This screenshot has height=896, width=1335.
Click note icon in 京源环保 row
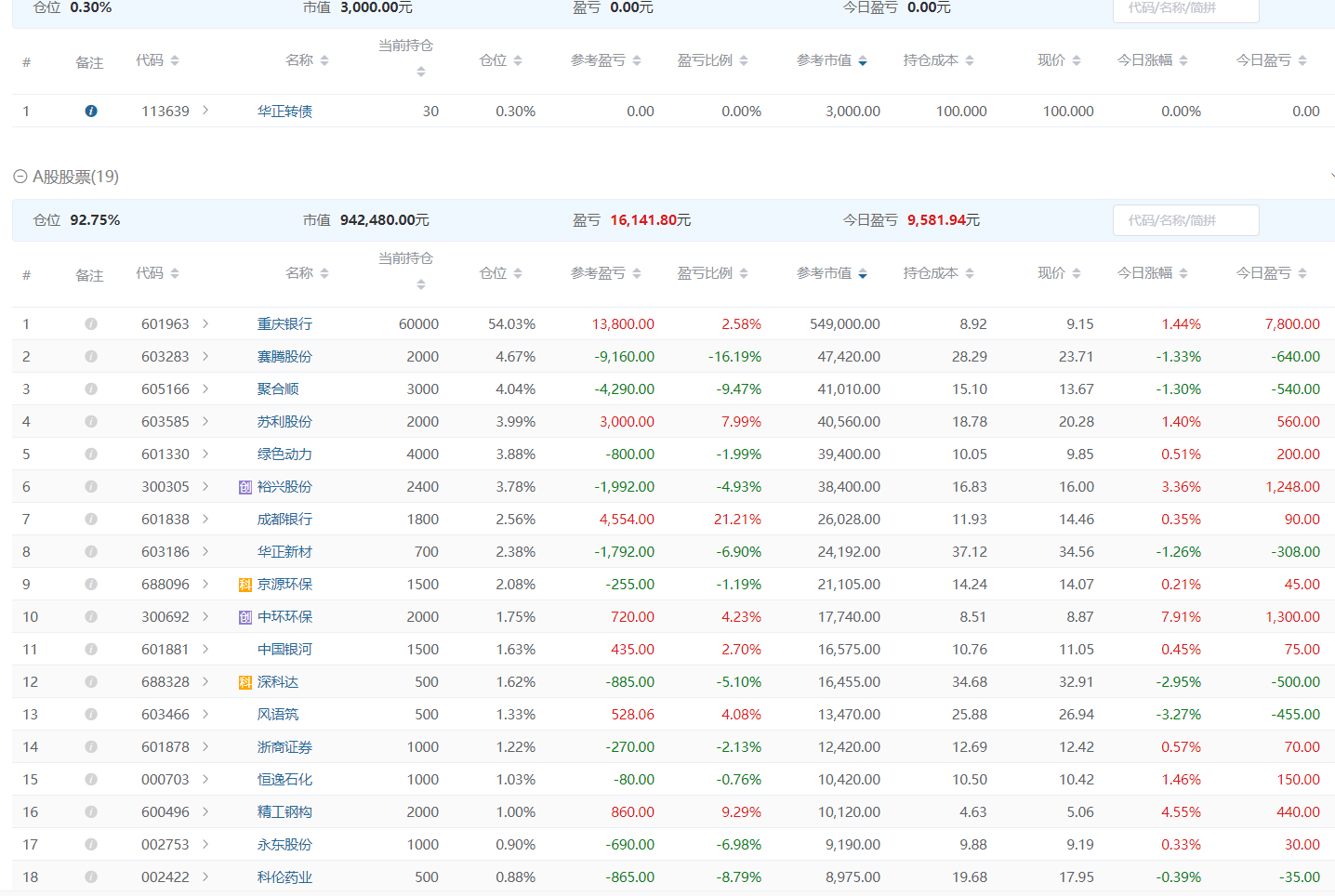click(91, 584)
